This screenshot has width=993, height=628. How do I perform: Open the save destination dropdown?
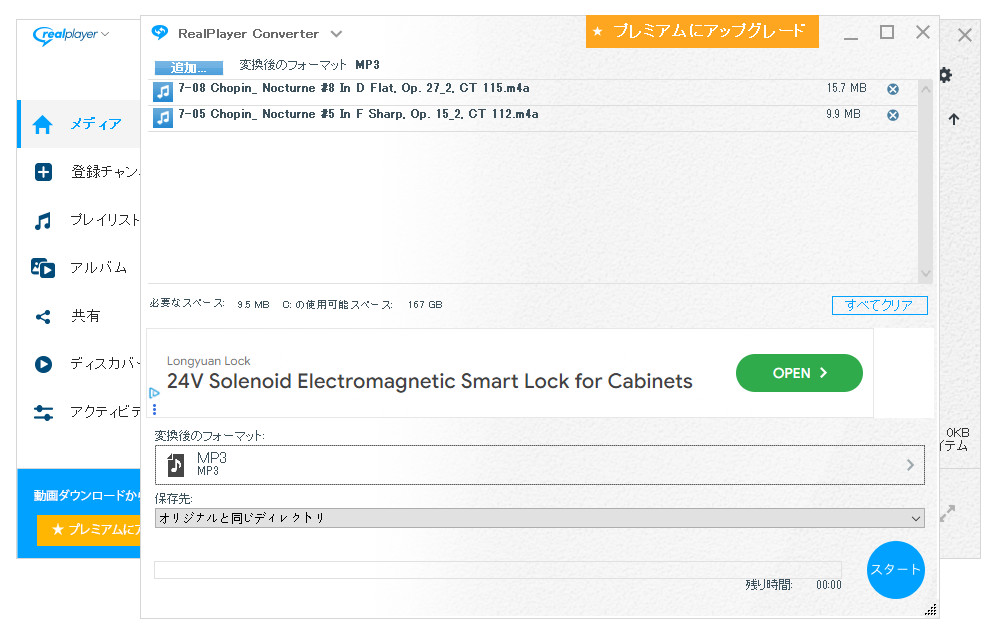(x=539, y=518)
